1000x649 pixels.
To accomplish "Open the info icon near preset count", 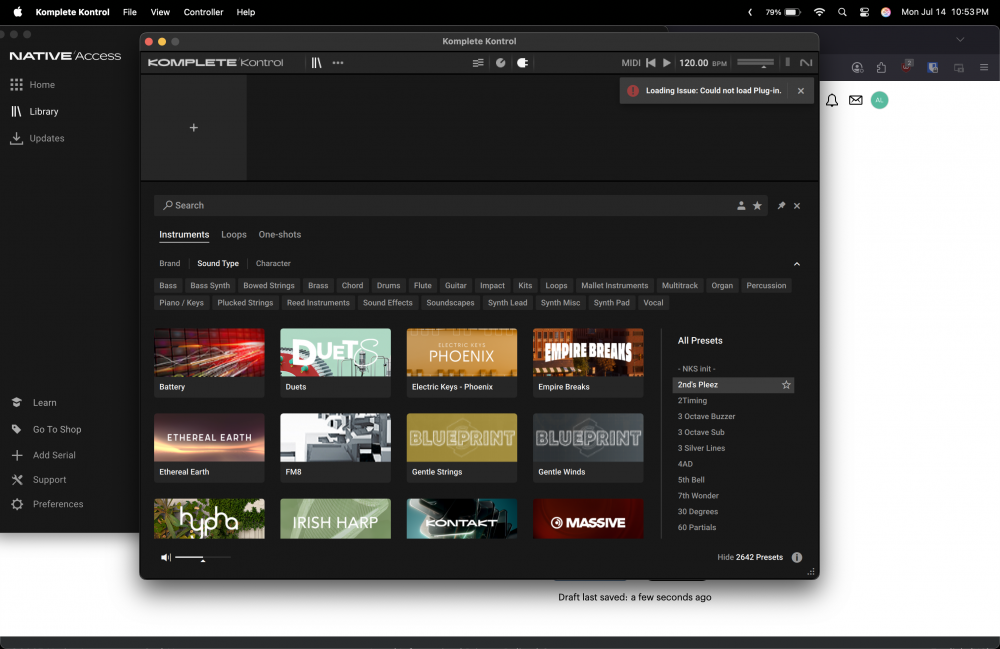I will click(x=797, y=557).
